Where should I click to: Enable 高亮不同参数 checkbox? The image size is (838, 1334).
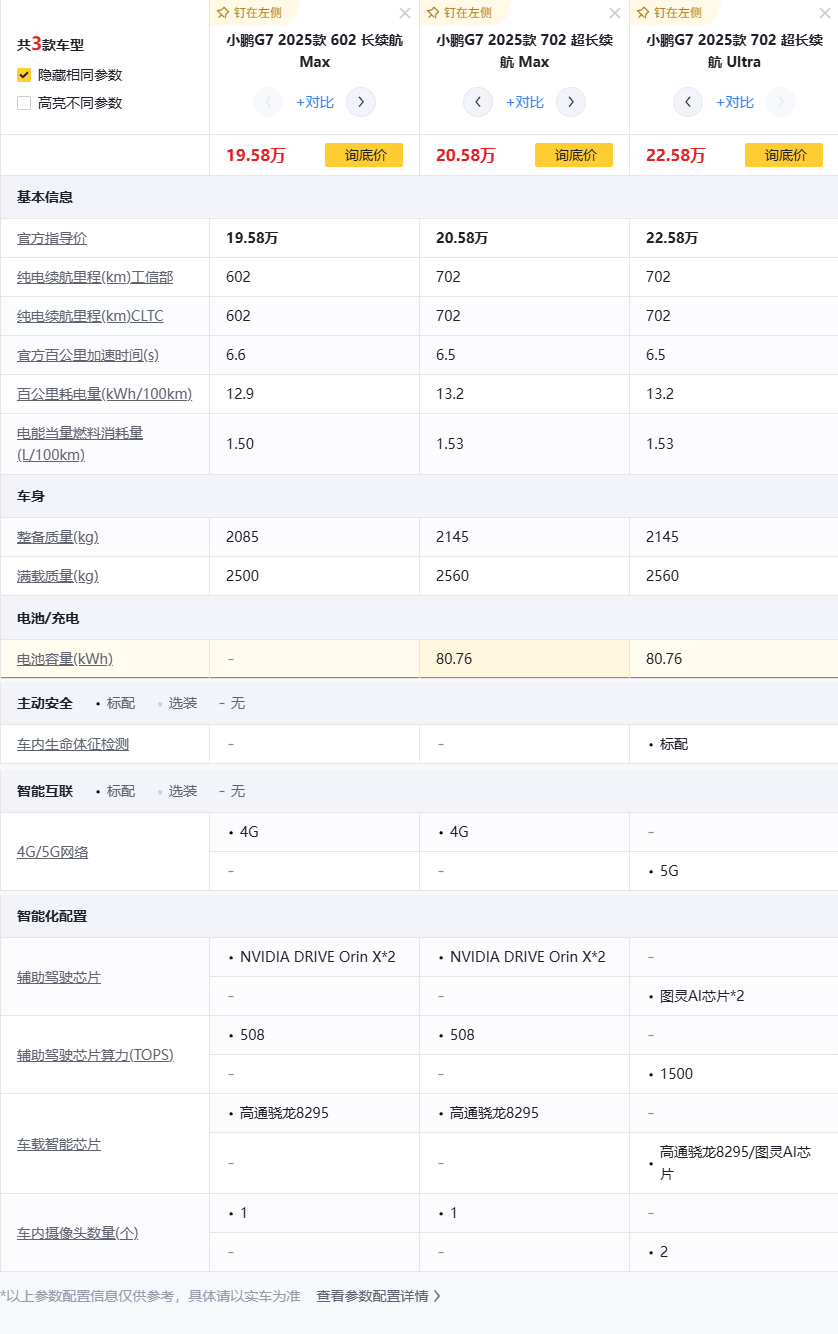click(24, 103)
